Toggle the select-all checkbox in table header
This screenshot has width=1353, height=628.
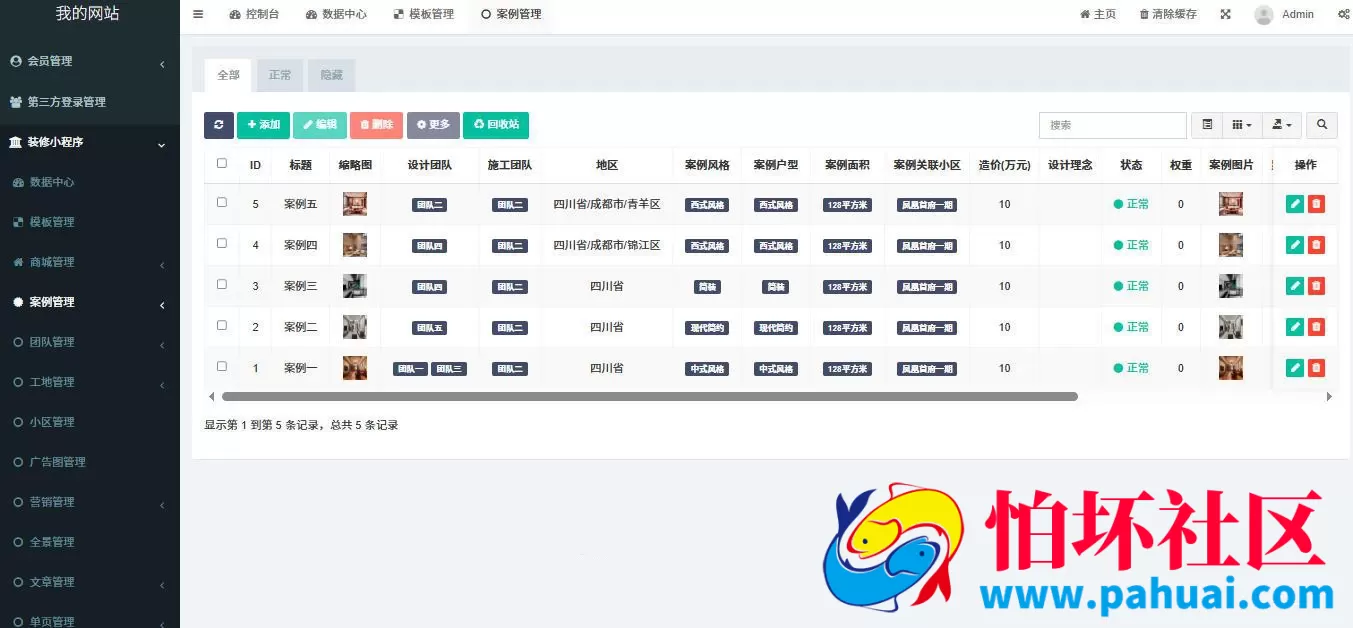(221, 163)
